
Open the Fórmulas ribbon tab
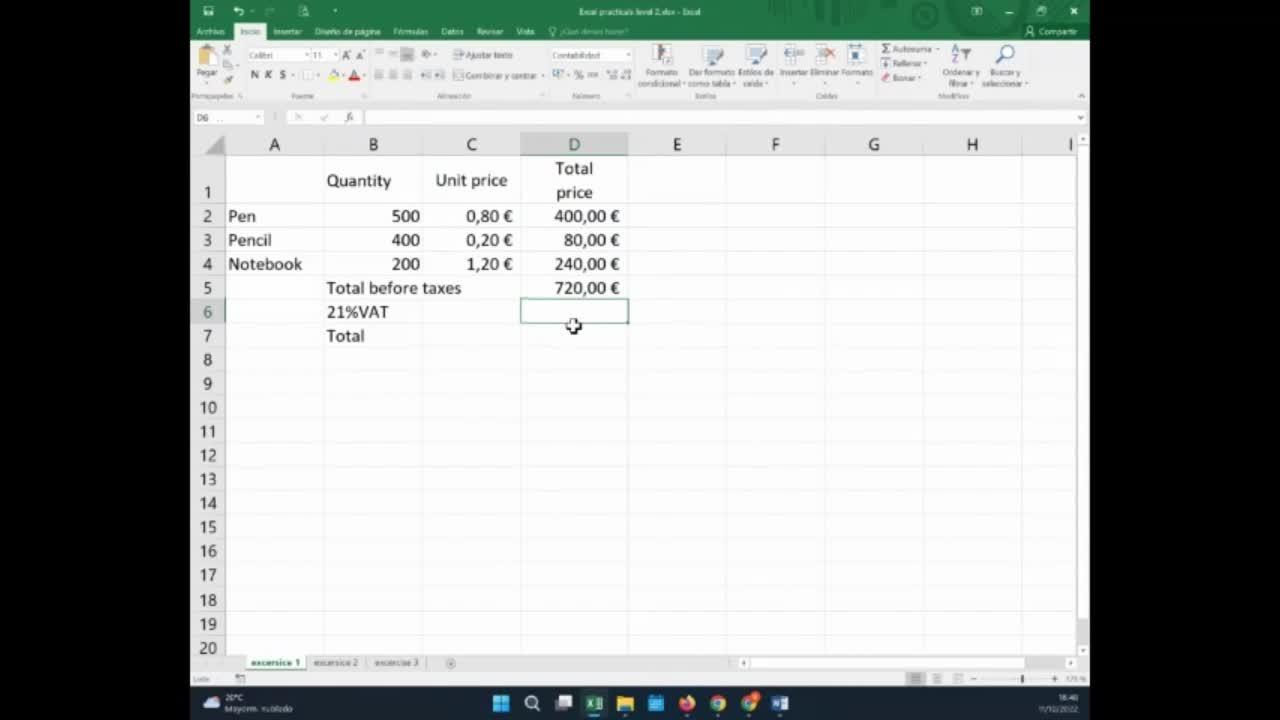coord(411,32)
